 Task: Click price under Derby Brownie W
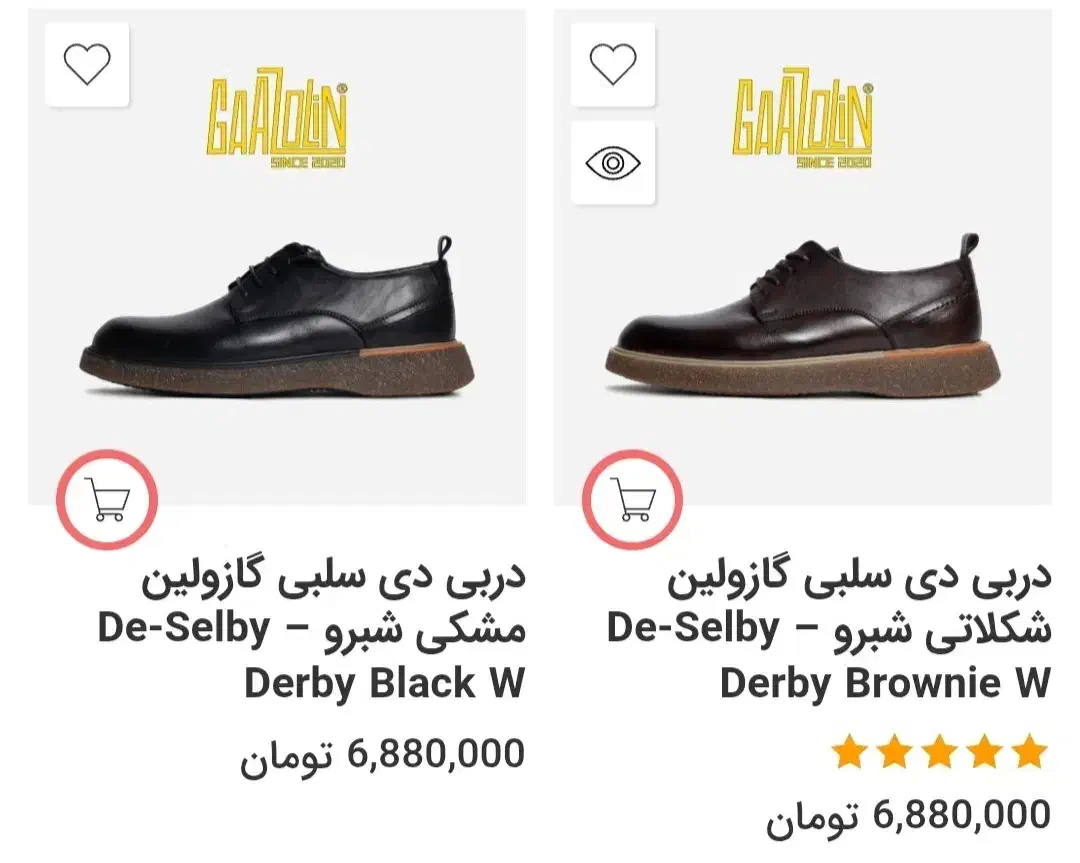pos(908,816)
